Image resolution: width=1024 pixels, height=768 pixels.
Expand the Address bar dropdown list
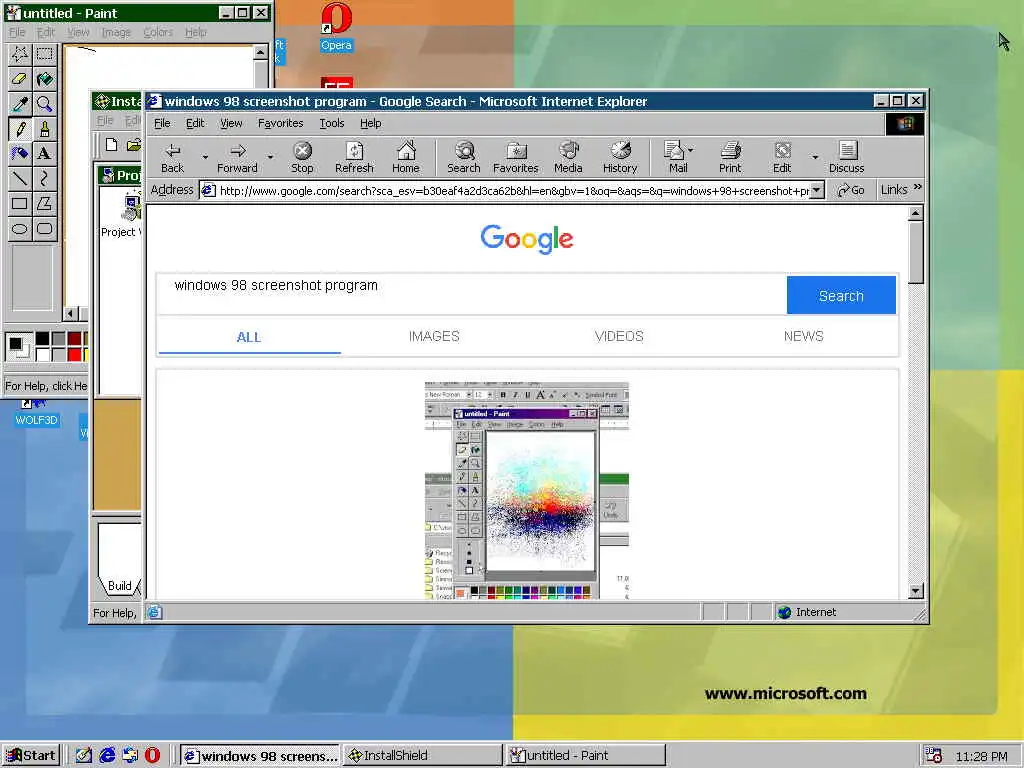point(817,190)
